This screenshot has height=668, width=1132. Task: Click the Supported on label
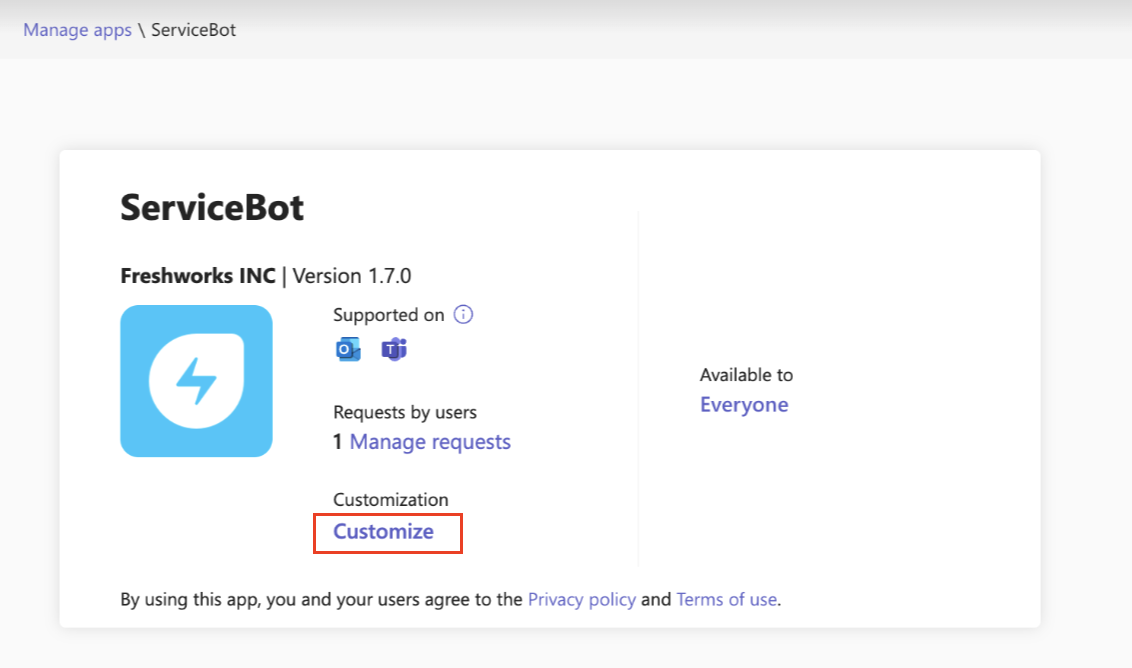pyautogui.click(x=388, y=315)
